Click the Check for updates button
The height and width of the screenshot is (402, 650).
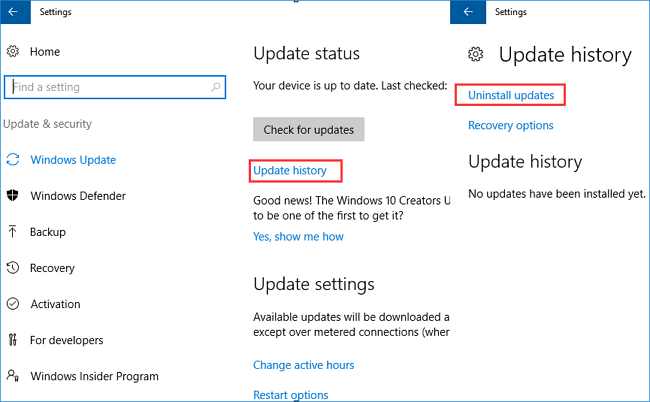tap(309, 129)
